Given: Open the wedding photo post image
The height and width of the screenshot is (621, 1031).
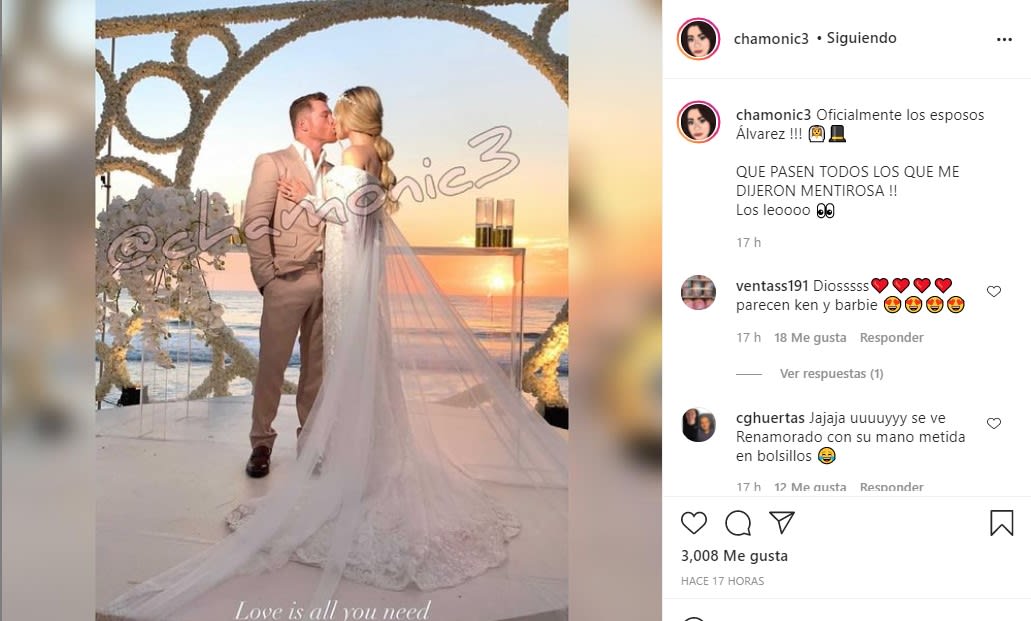Looking at the screenshot, I should tap(332, 310).
